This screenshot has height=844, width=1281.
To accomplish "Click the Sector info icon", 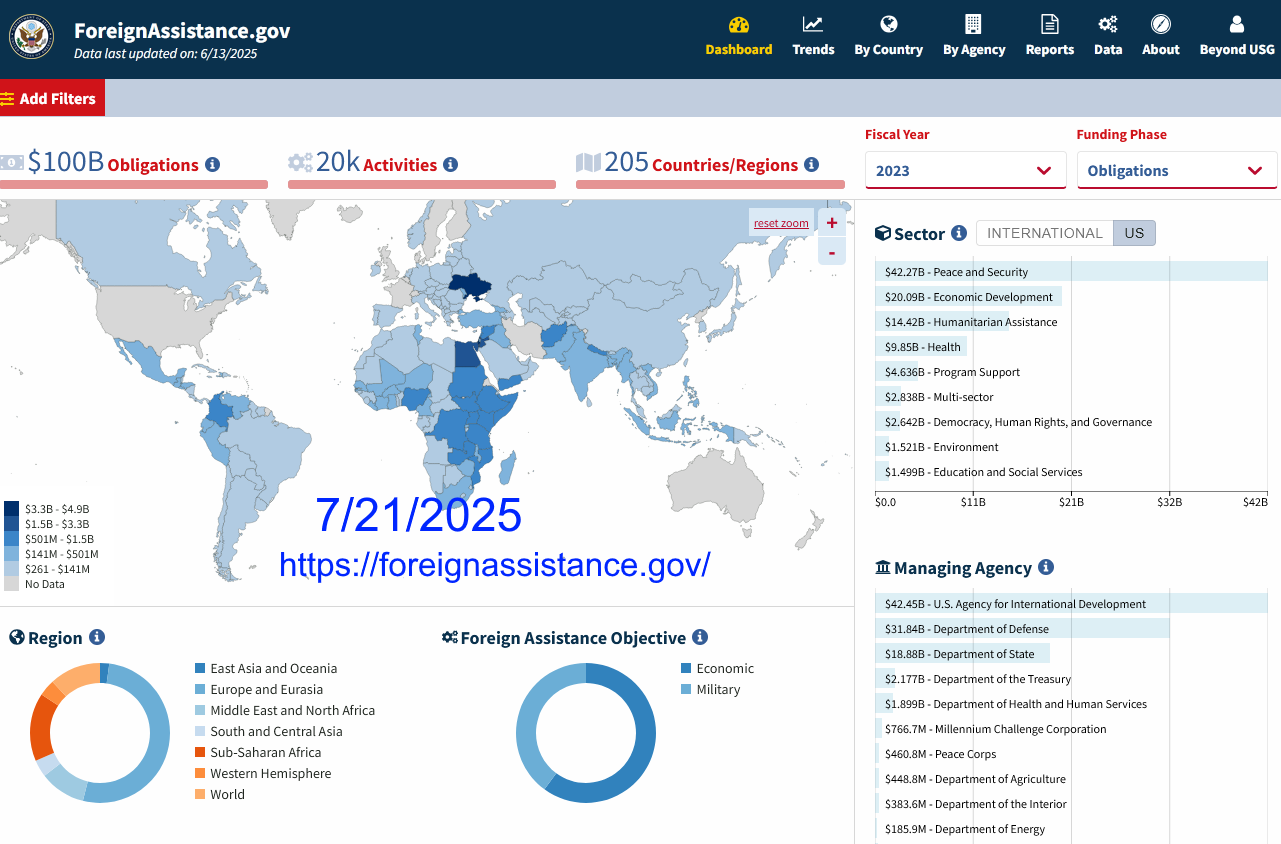I will click(x=959, y=233).
